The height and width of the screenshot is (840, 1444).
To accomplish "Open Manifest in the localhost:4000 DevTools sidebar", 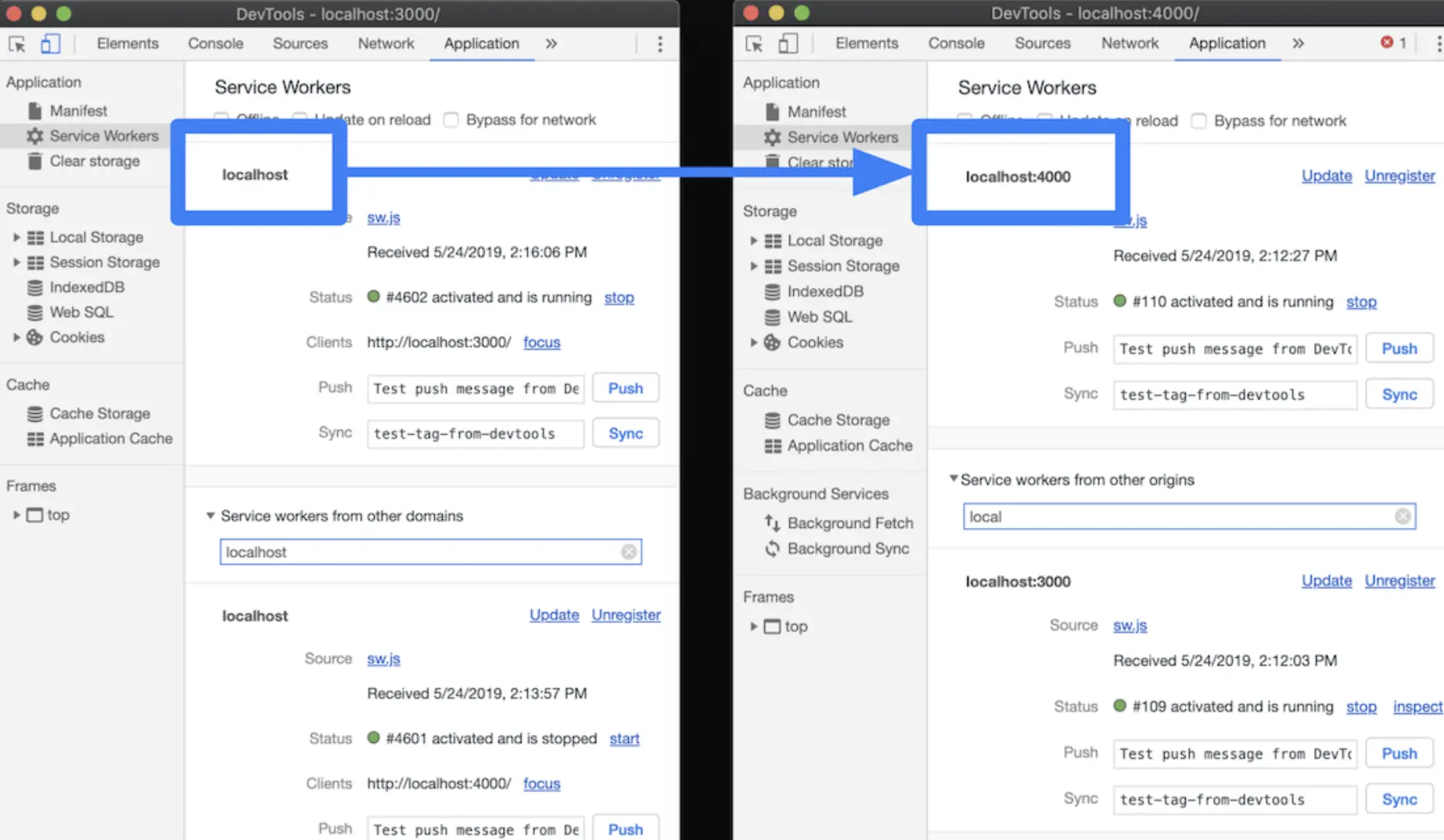I will click(x=806, y=112).
